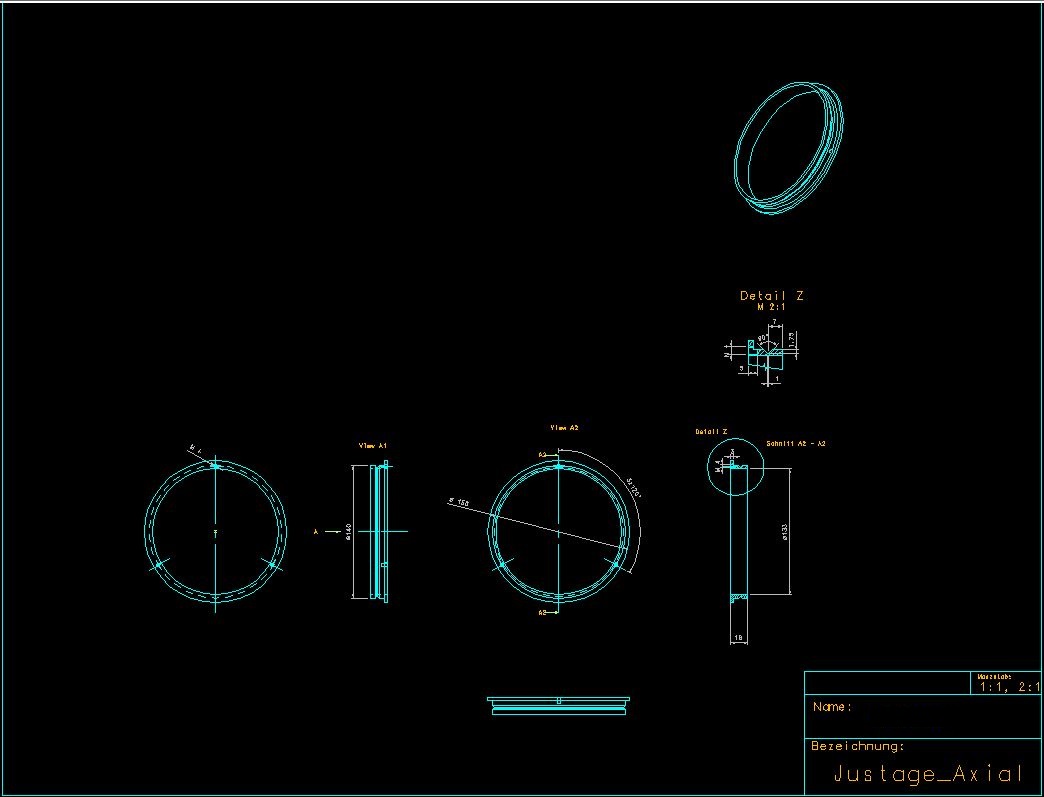Viewport: 1044px width, 797px height.
Task: Click the Schnitt A2 - A2 label
Action: click(x=796, y=443)
